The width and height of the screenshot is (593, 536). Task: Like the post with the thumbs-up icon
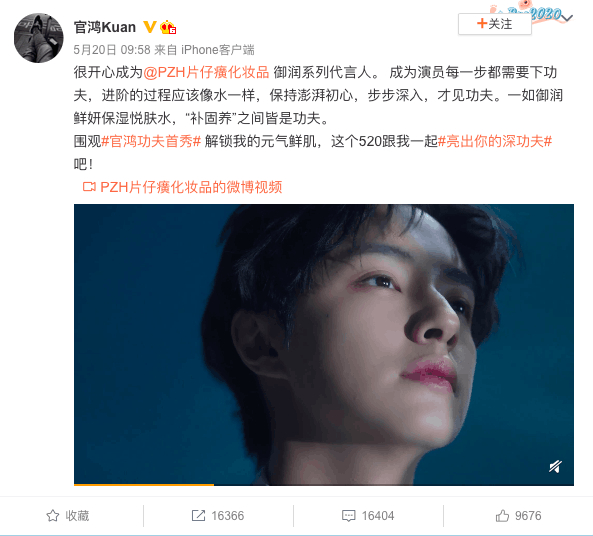click(502, 516)
